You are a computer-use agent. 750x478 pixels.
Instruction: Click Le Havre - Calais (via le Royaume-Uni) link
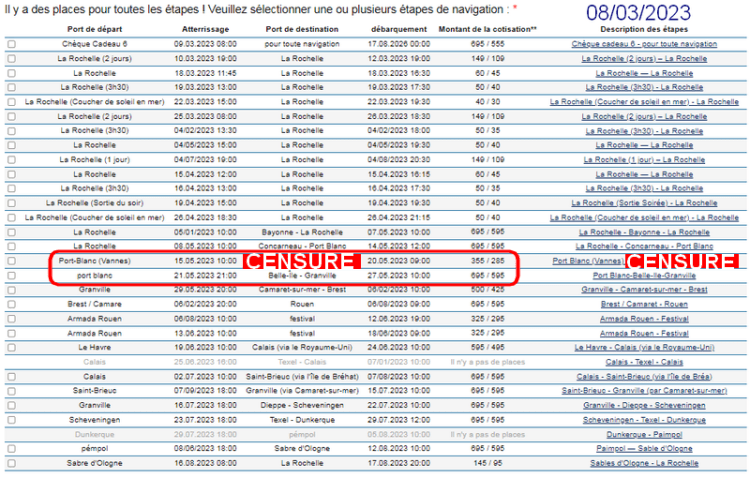644,347
